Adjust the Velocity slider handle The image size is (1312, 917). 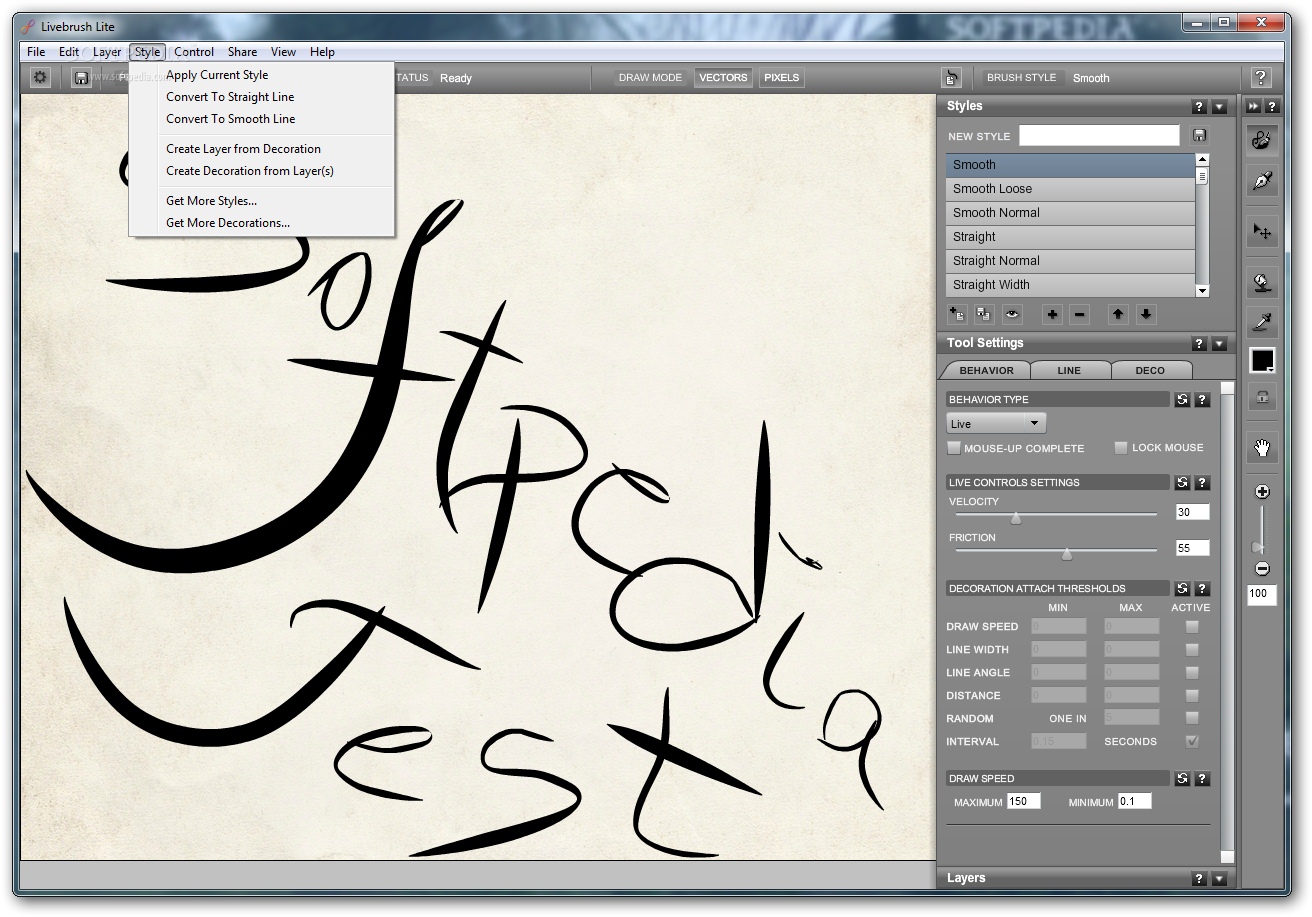pyautogui.click(x=1016, y=518)
